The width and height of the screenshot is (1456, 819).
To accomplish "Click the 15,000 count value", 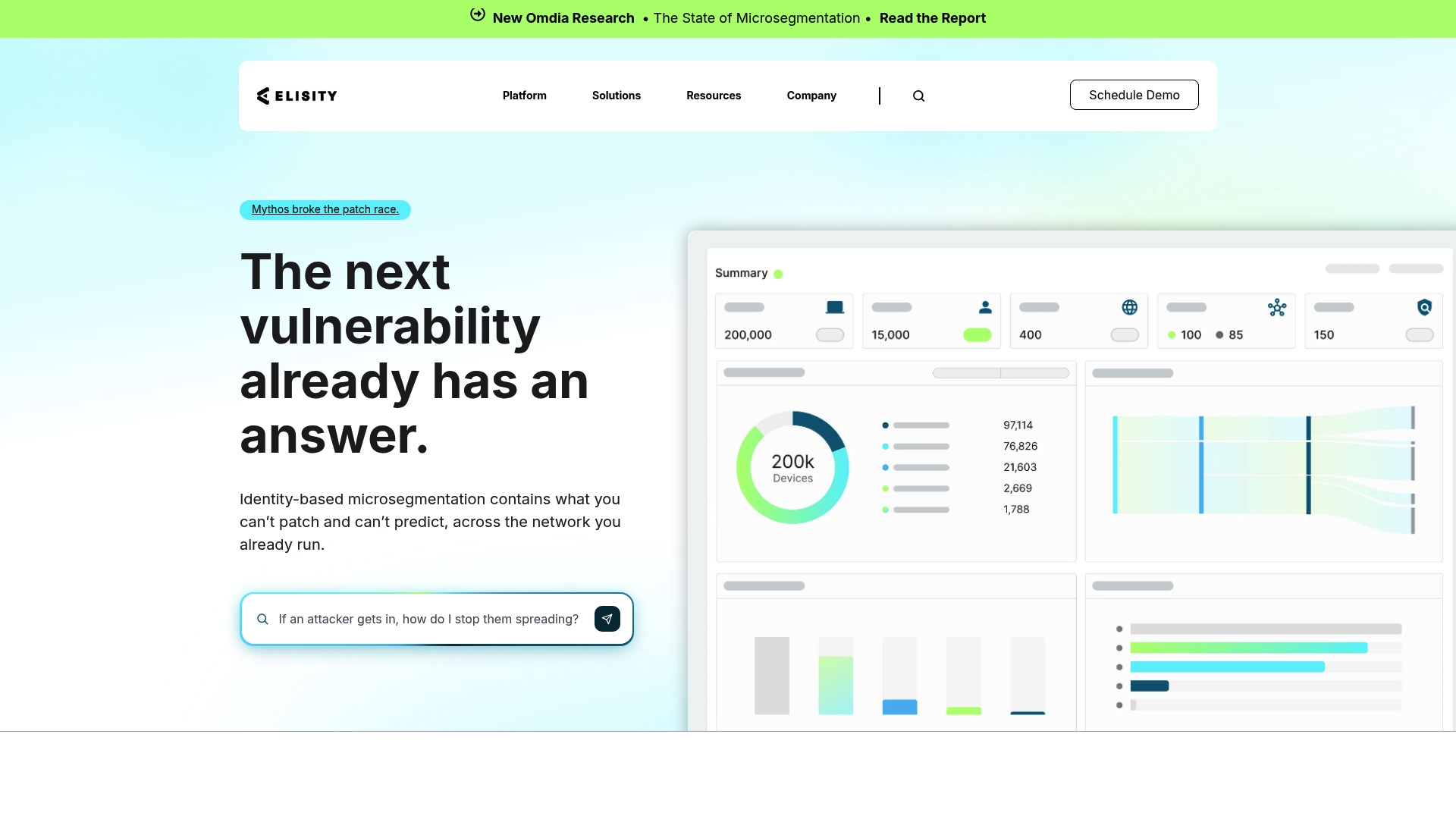I will tap(890, 335).
